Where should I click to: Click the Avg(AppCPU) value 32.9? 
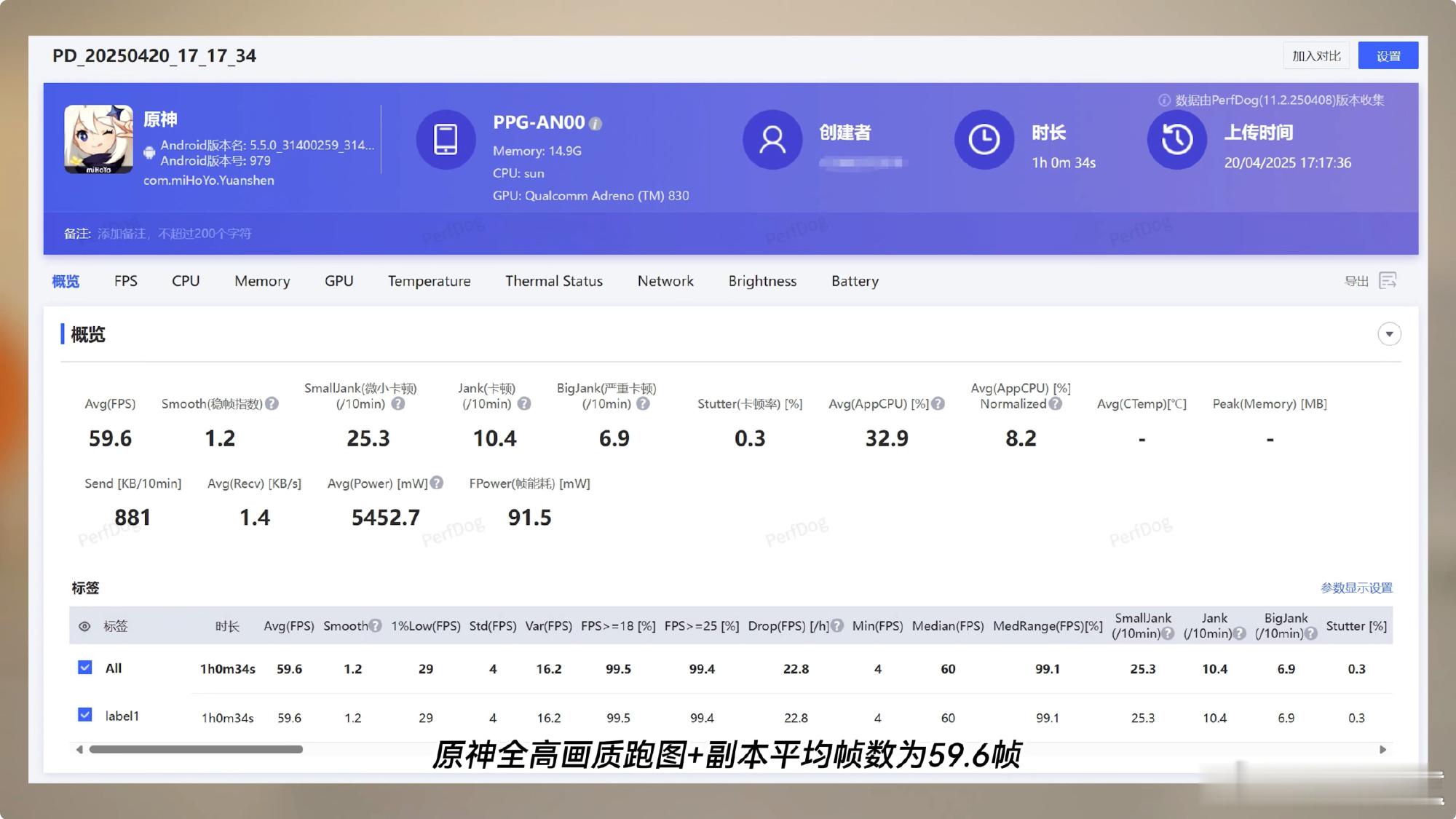[887, 438]
